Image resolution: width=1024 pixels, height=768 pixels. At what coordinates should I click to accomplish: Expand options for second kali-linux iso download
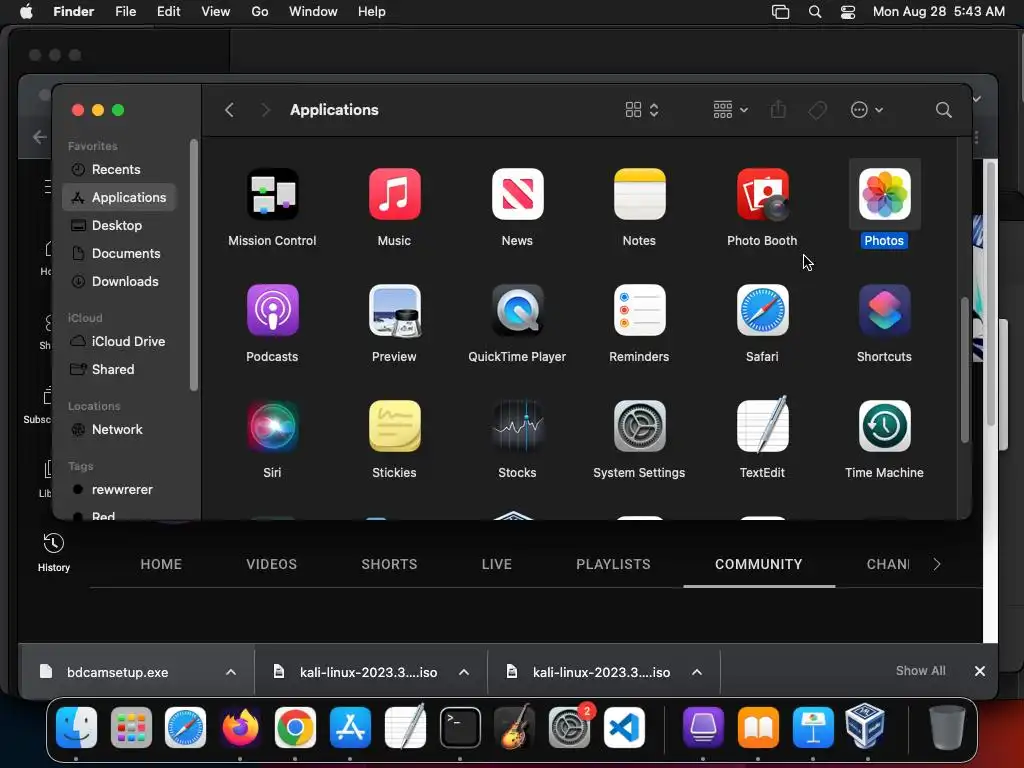[x=697, y=672]
